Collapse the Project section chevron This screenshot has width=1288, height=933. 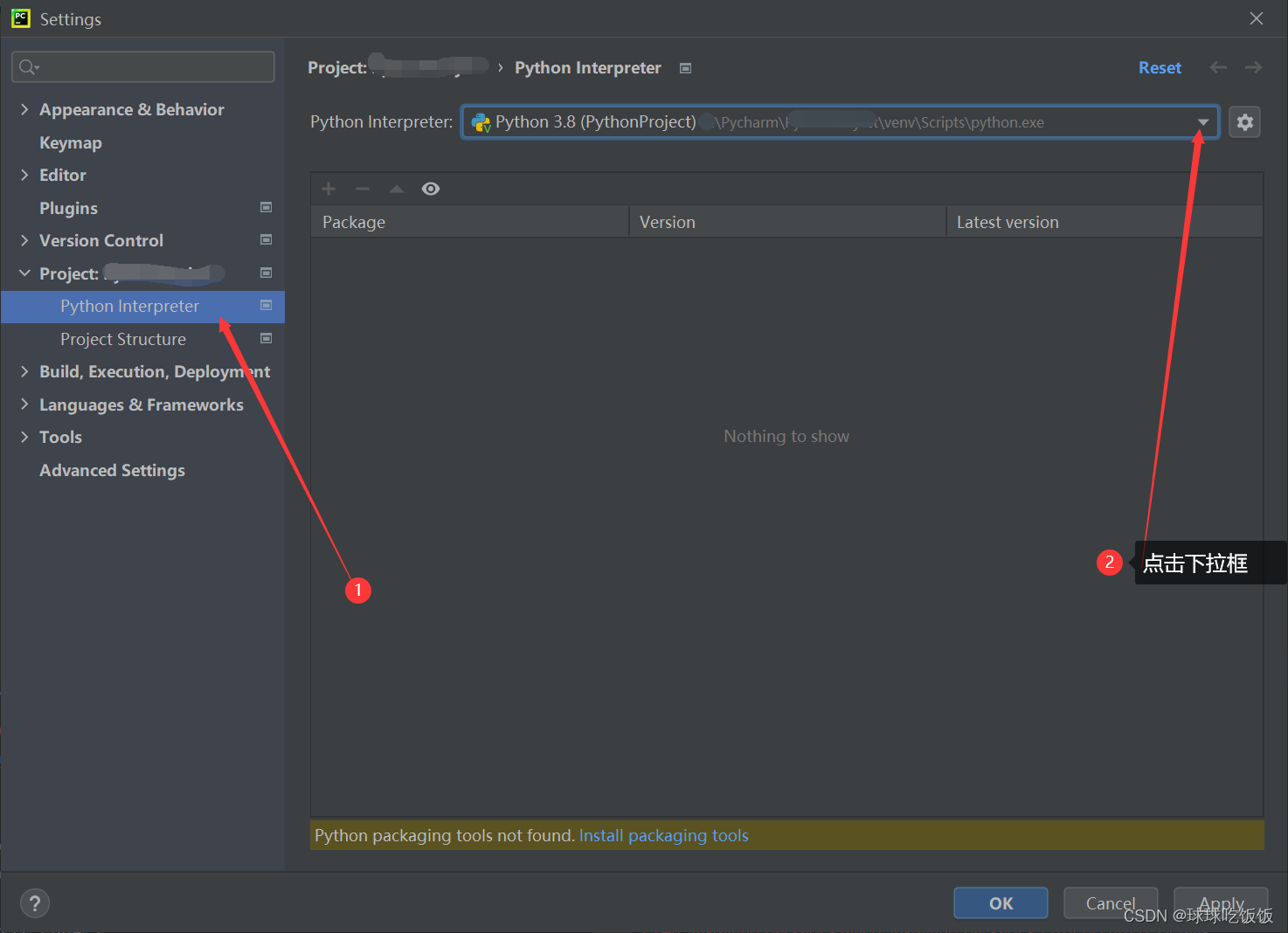24,273
